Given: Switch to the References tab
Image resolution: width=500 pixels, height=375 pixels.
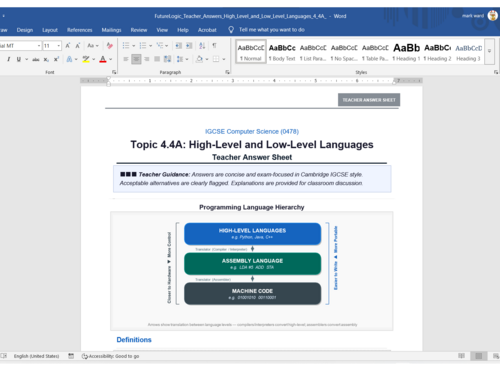Looking at the screenshot, I should [x=80, y=30].
